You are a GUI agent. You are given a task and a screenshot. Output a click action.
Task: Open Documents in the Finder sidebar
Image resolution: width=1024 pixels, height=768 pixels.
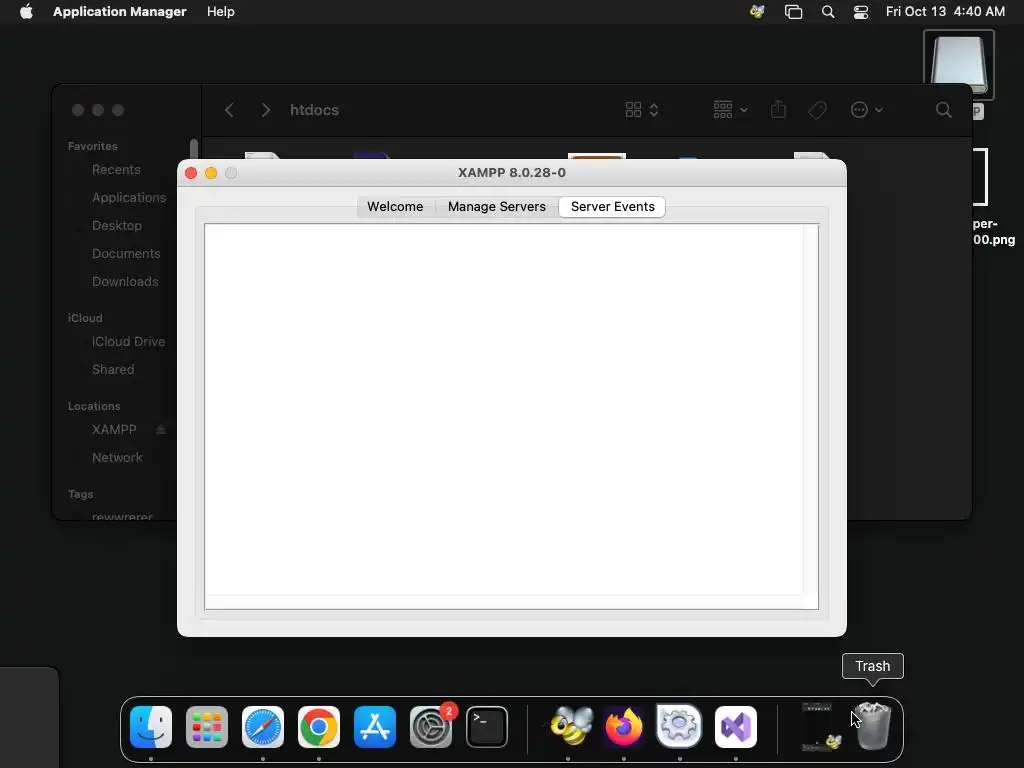coord(126,253)
